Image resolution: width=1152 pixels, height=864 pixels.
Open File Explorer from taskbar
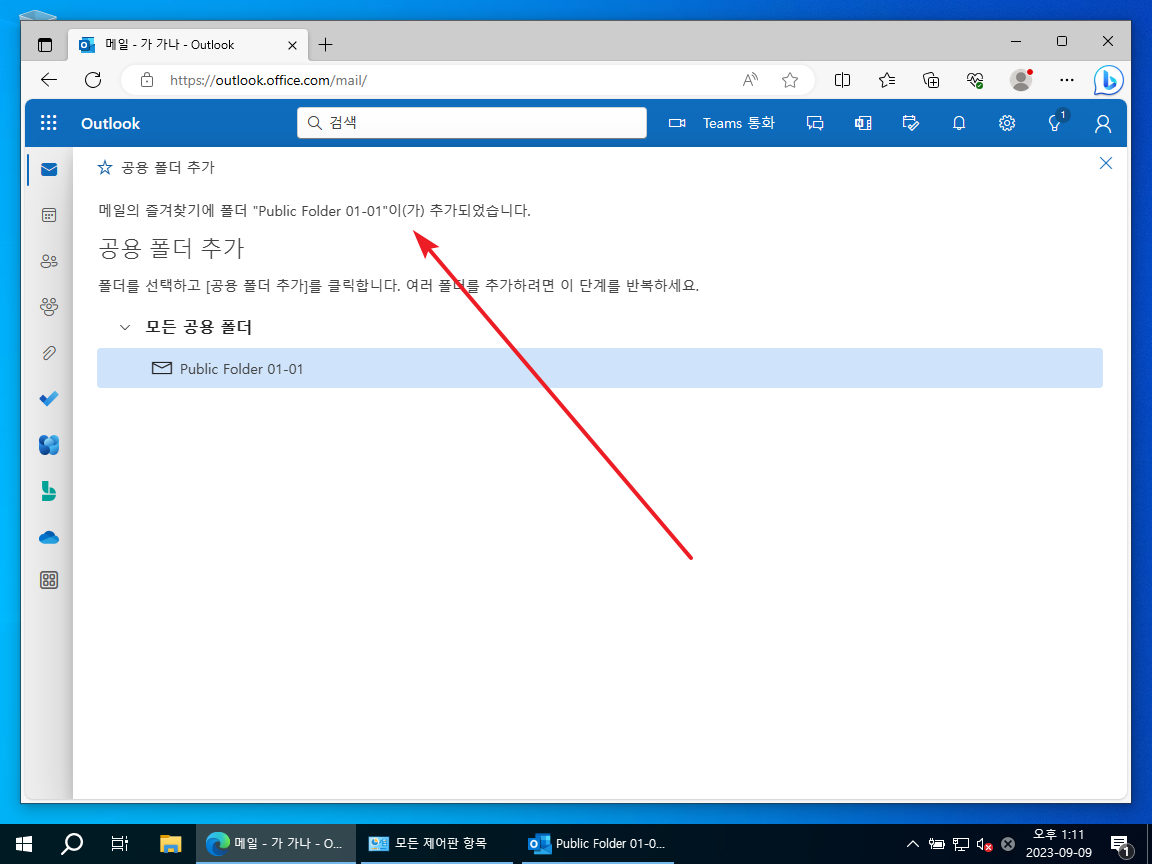coord(170,843)
